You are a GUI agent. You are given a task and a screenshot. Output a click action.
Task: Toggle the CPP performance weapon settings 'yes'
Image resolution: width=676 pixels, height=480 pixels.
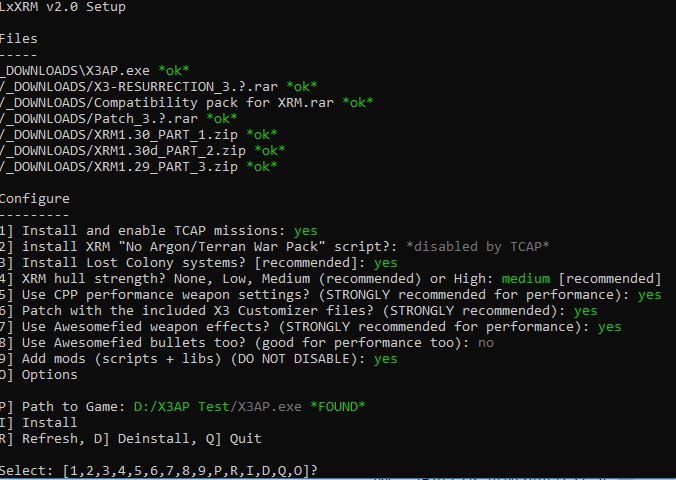pyautogui.click(x=649, y=295)
